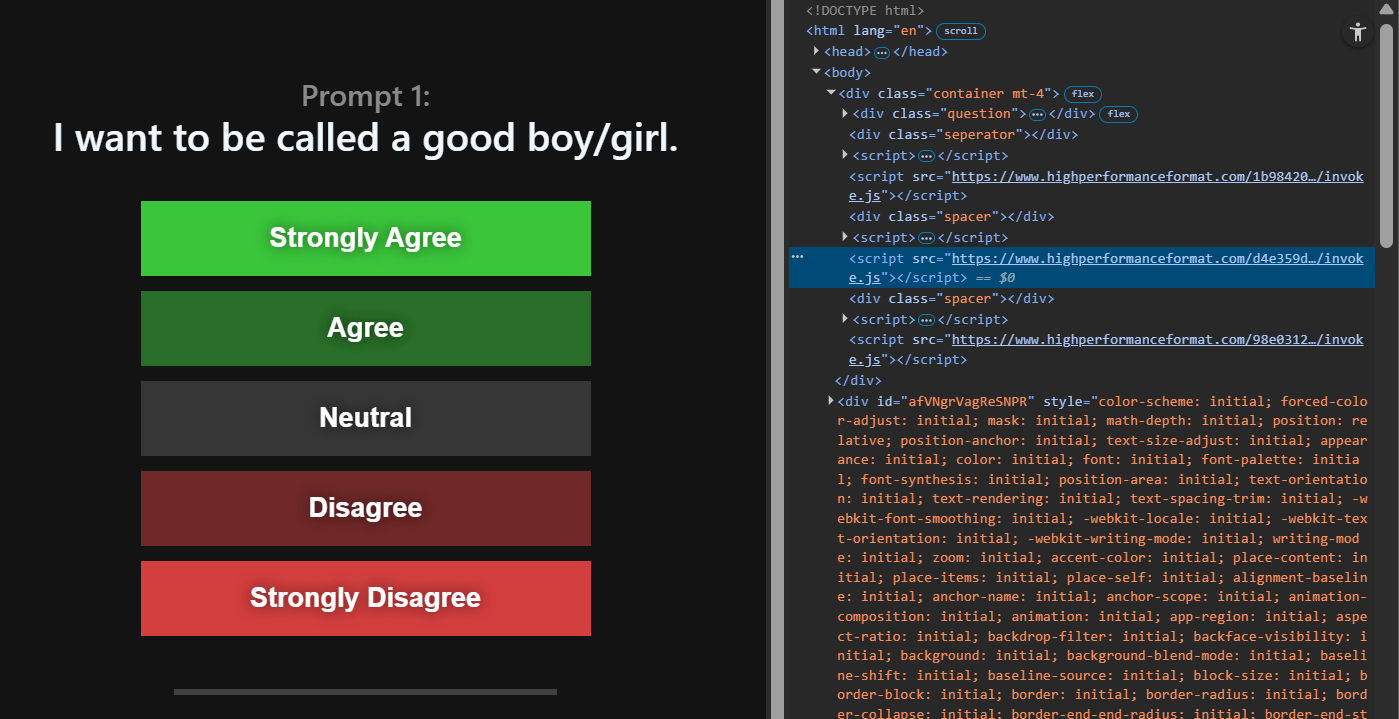Toggle the flex badge on container mt-4 div

1082,94
